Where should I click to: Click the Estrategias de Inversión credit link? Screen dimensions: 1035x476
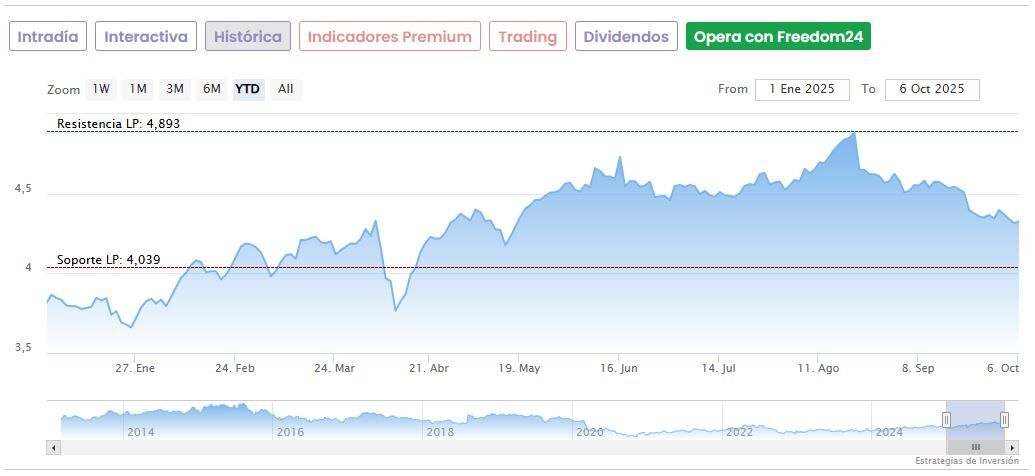pos(964,461)
